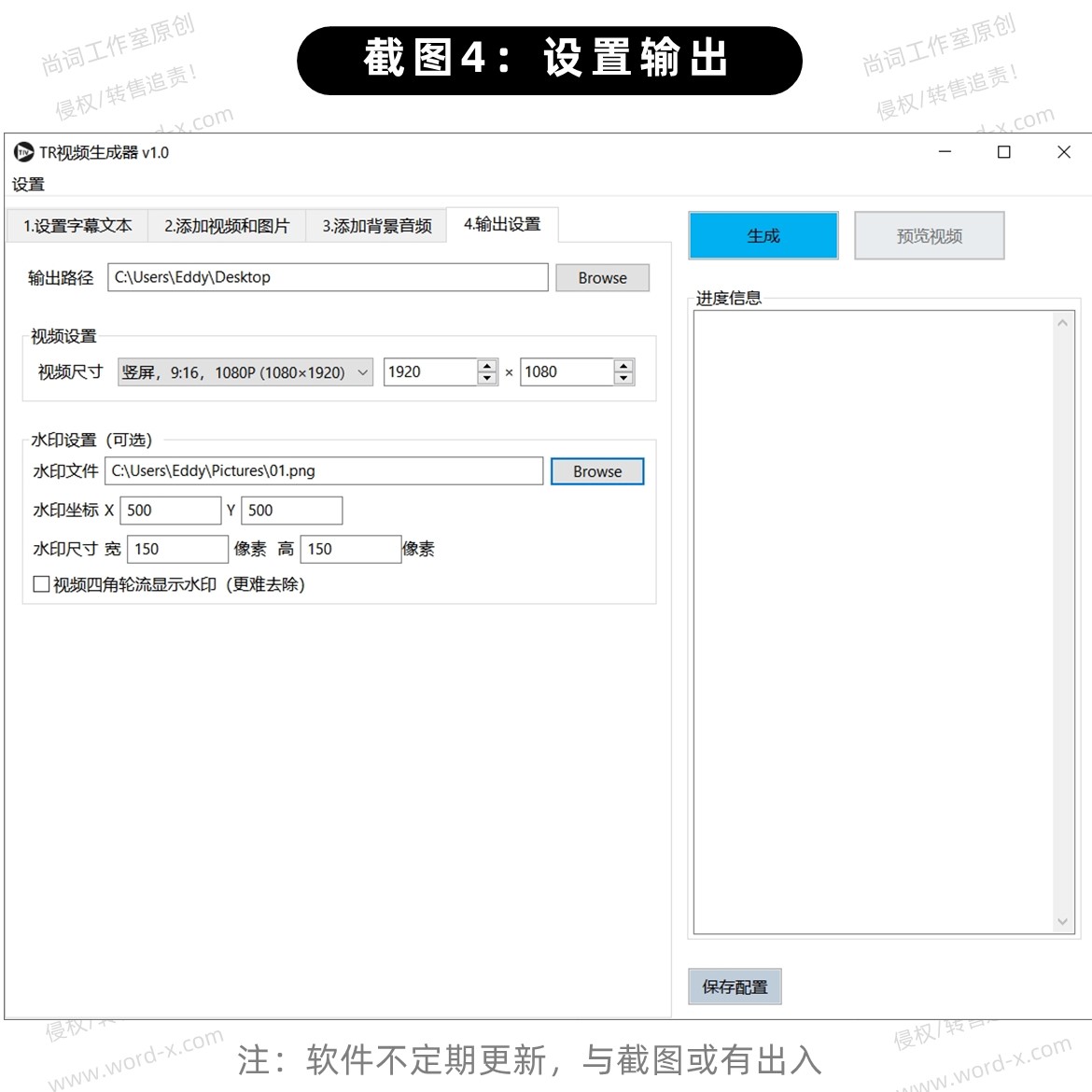This screenshot has width=1092, height=1092.
Task: Click the 输出路径 text field
Action: [328, 277]
